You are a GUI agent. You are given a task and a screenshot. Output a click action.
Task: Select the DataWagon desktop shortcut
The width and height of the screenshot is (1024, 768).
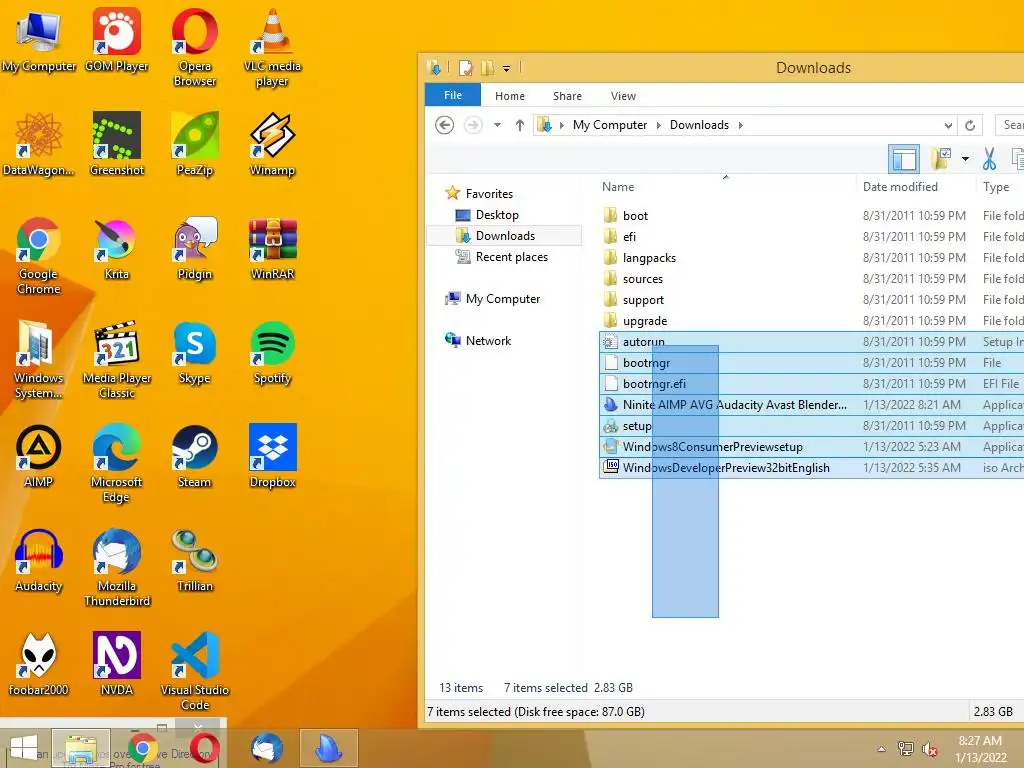(x=39, y=144)
